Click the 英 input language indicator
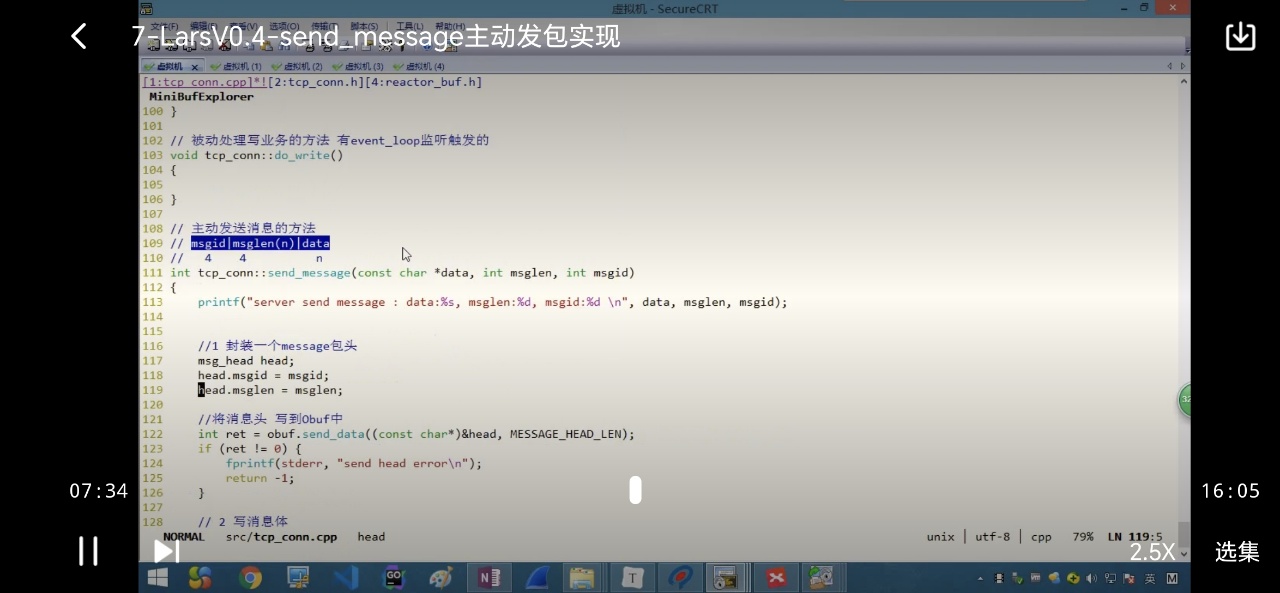The image size is (1280, 593). pyautogui.click(x=1150, y=579)
